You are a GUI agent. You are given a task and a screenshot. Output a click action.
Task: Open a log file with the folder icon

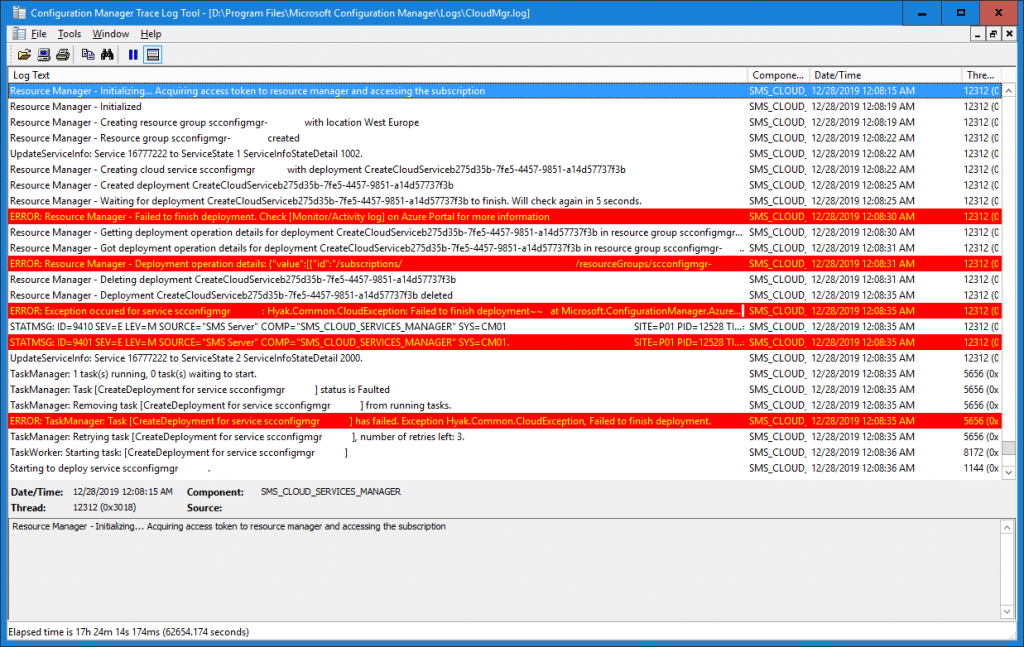pos(24,55)
